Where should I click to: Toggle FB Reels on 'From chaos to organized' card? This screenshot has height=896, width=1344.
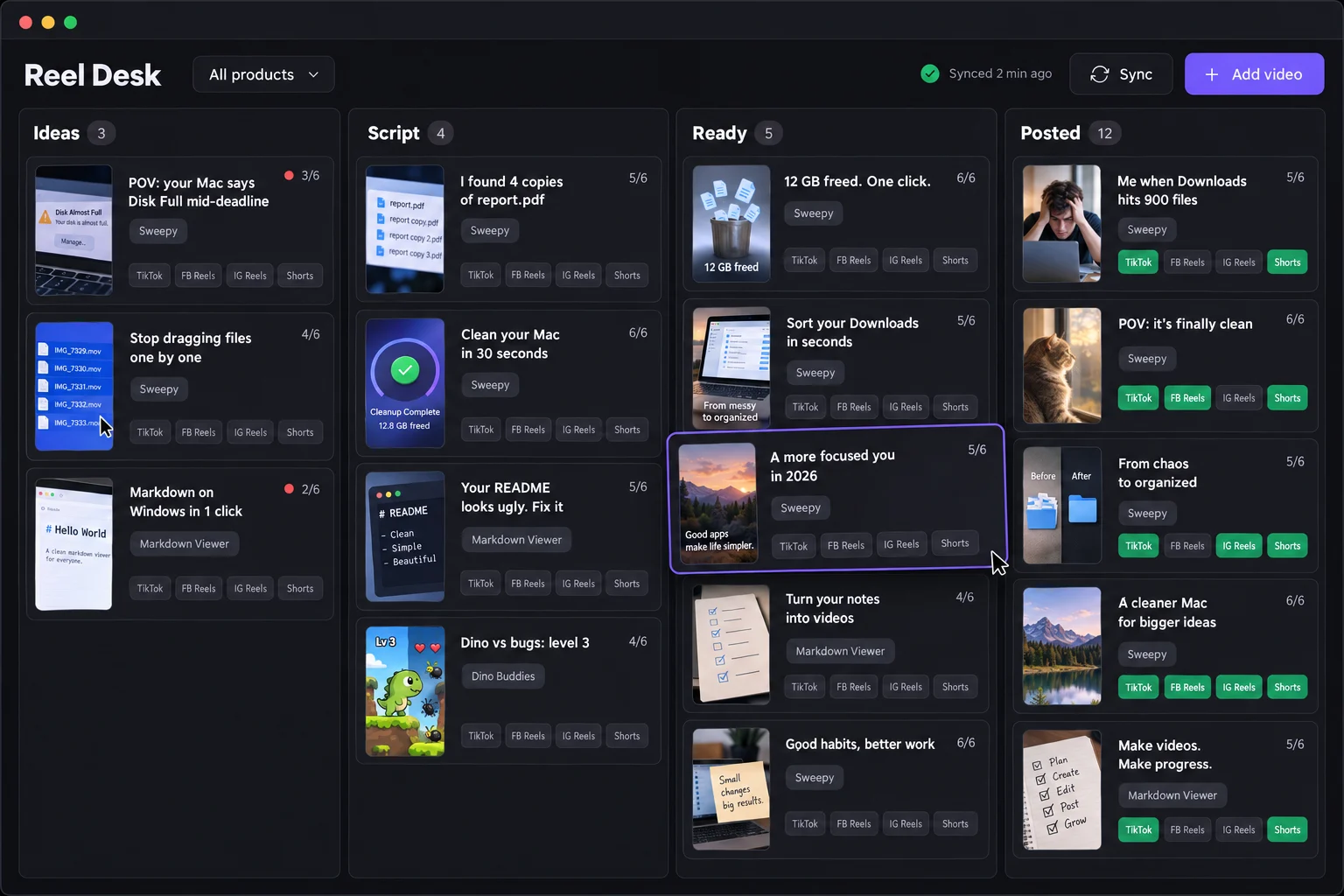[1187, 546]
